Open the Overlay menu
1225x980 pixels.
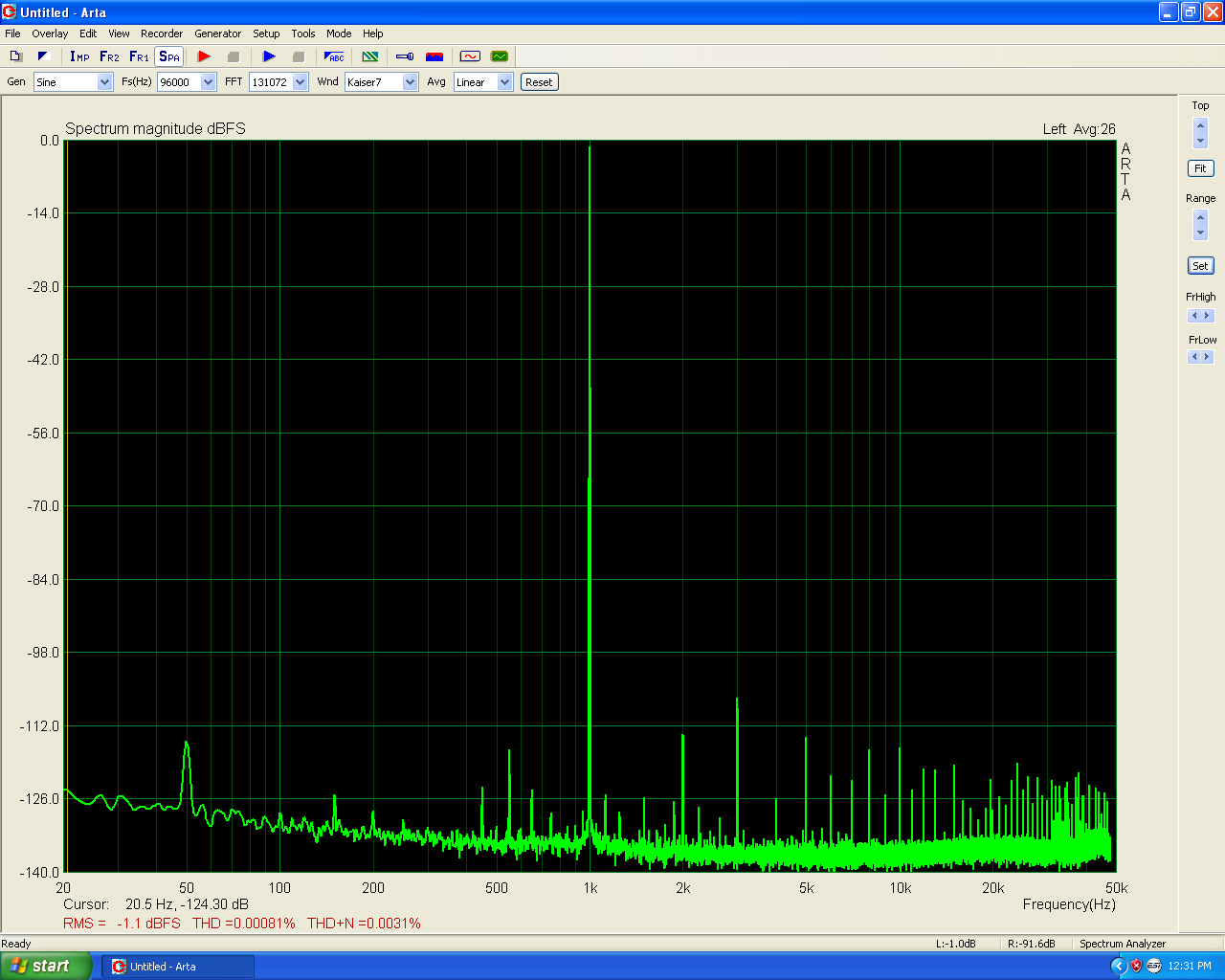50,33
